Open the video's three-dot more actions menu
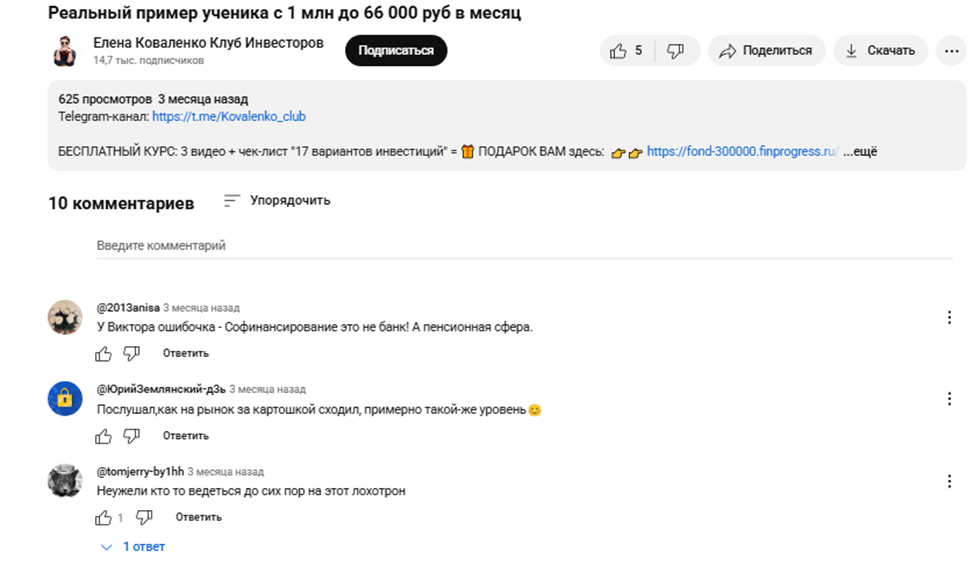The image size is (974, 573). click(952, 51)
